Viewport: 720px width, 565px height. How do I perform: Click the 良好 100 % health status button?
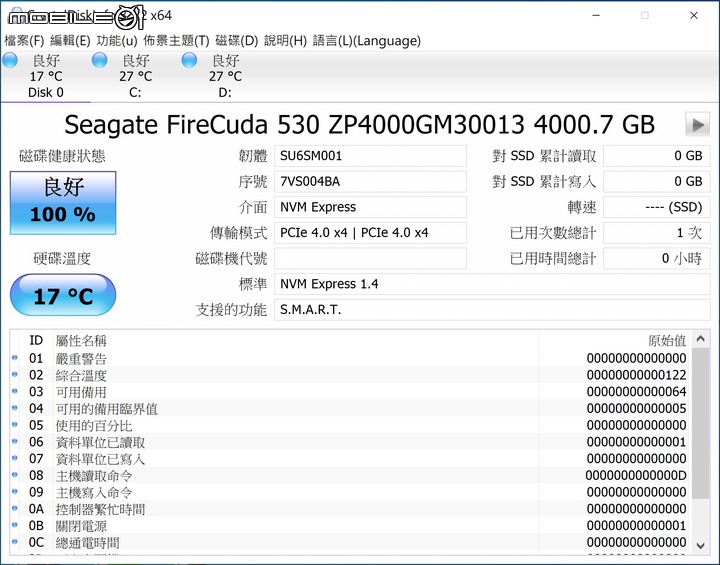[63, 203]
